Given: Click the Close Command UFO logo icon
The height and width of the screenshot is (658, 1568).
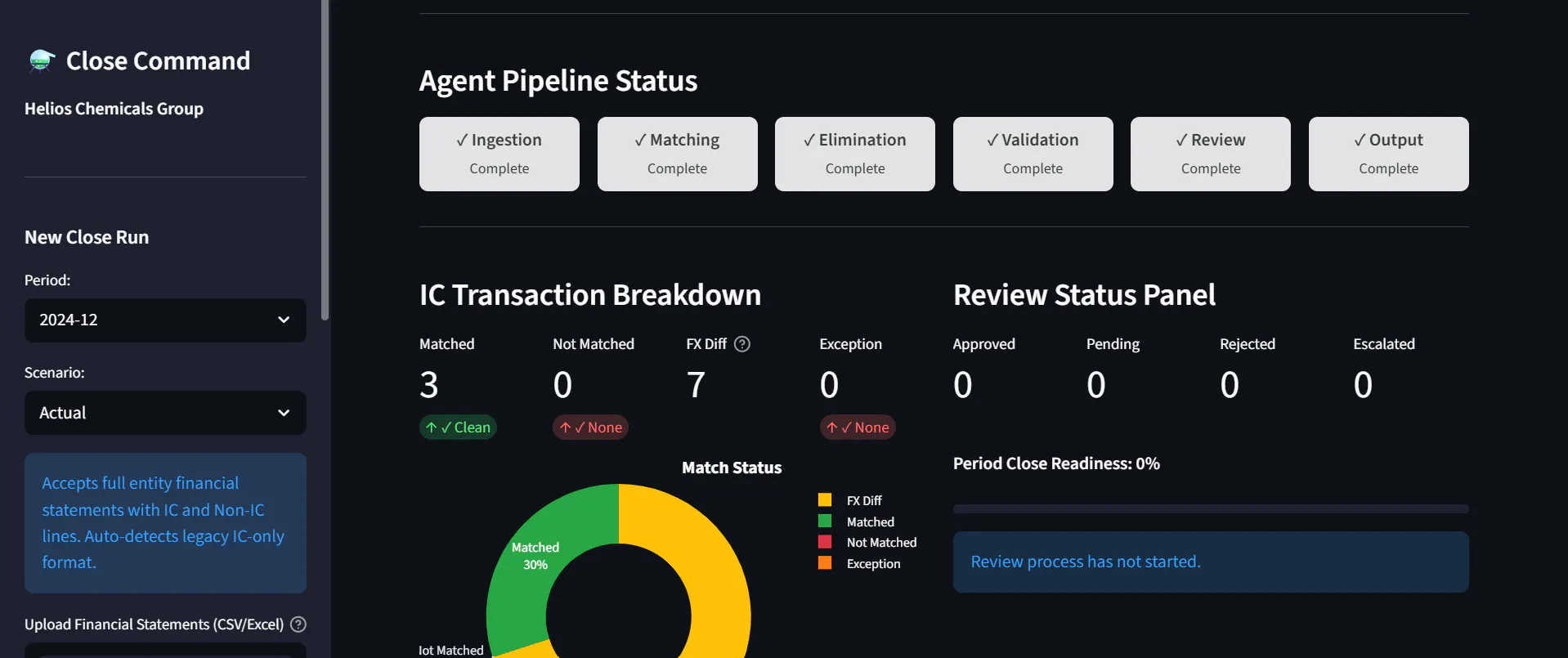Looking at the screenshot, I should (x=42, y=60).
